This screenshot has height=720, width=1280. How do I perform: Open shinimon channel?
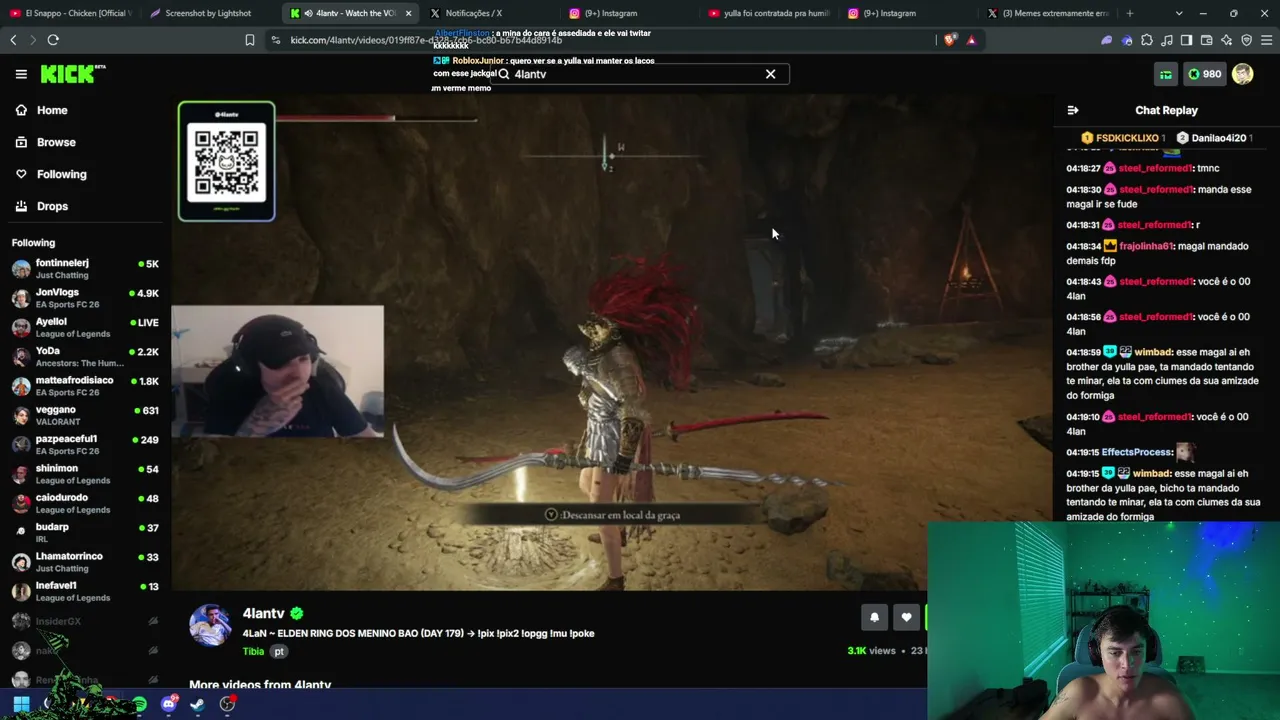click(x=85, y=474)
